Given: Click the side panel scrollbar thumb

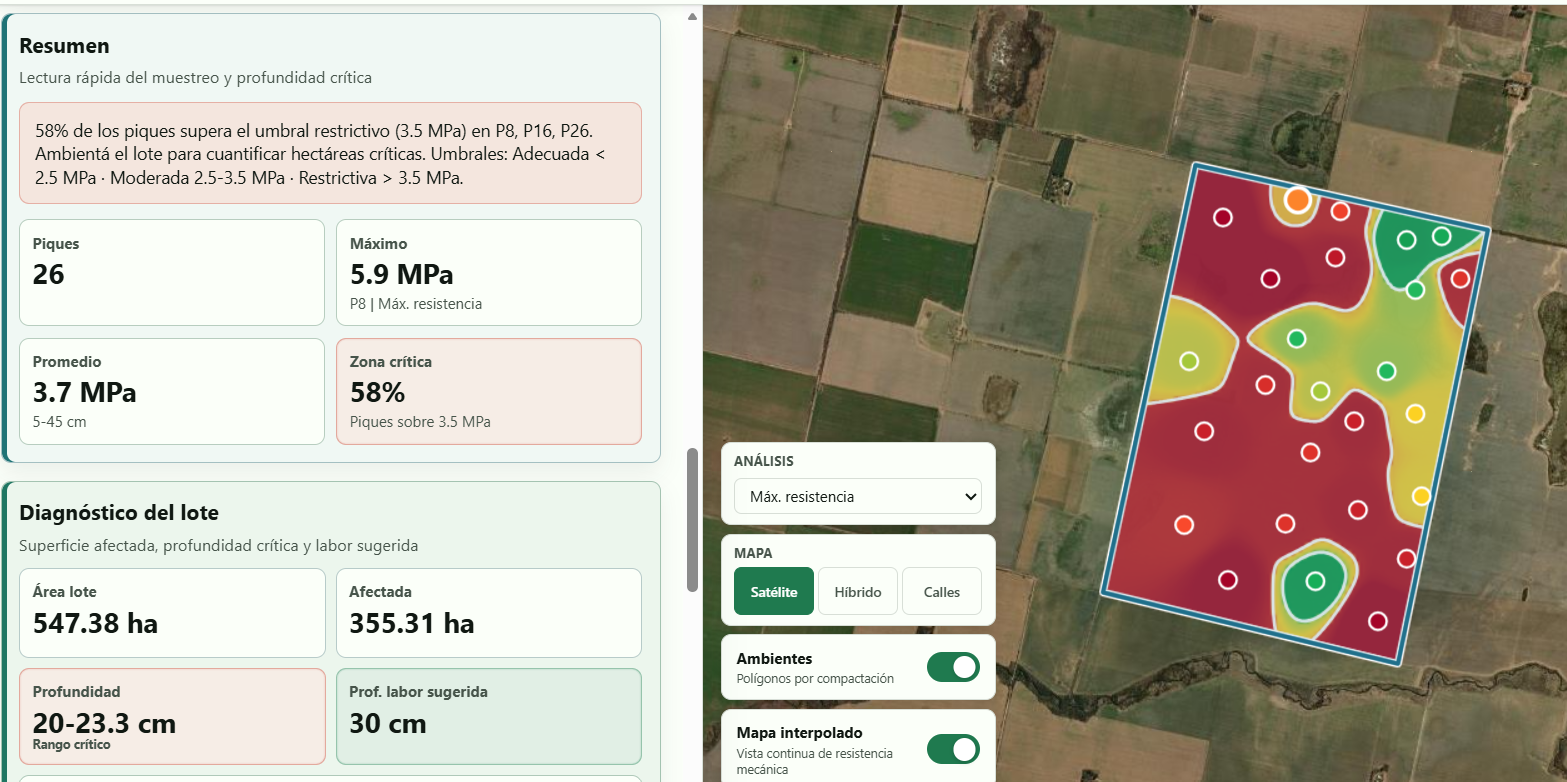Looking at the screenshot, I should tap(692, 519).
